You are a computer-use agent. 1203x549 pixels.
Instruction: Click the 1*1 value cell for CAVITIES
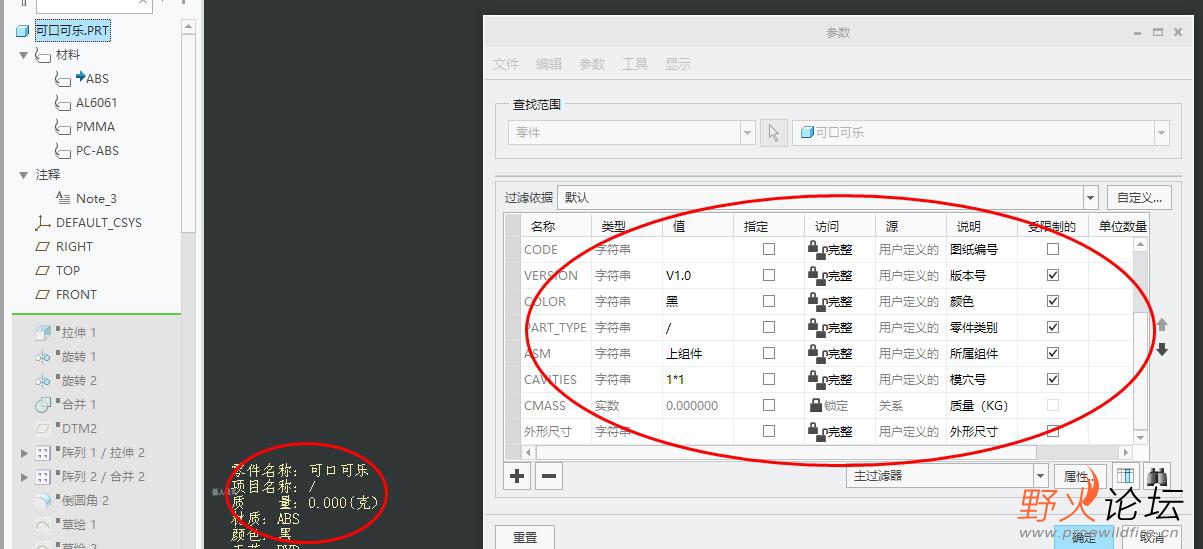click(x=697, y=379)
